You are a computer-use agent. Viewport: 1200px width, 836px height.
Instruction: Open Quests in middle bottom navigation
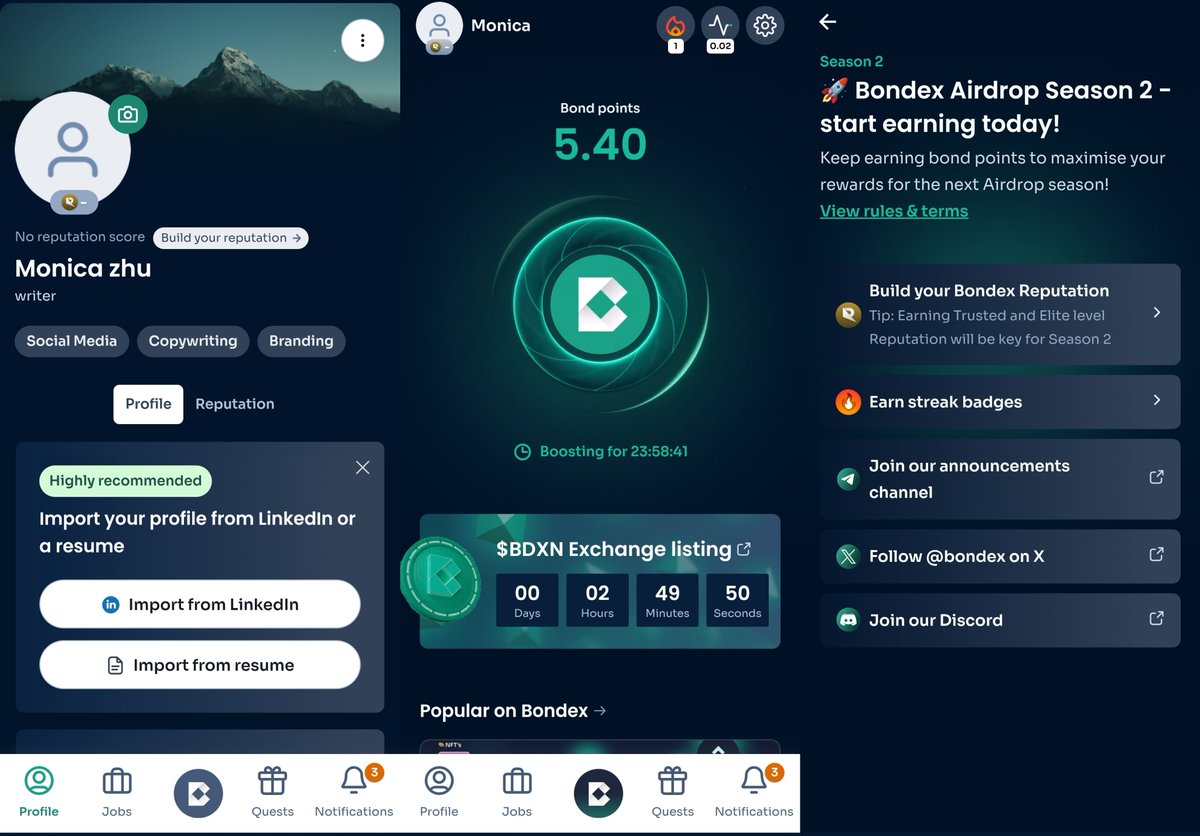coord(673,792)
